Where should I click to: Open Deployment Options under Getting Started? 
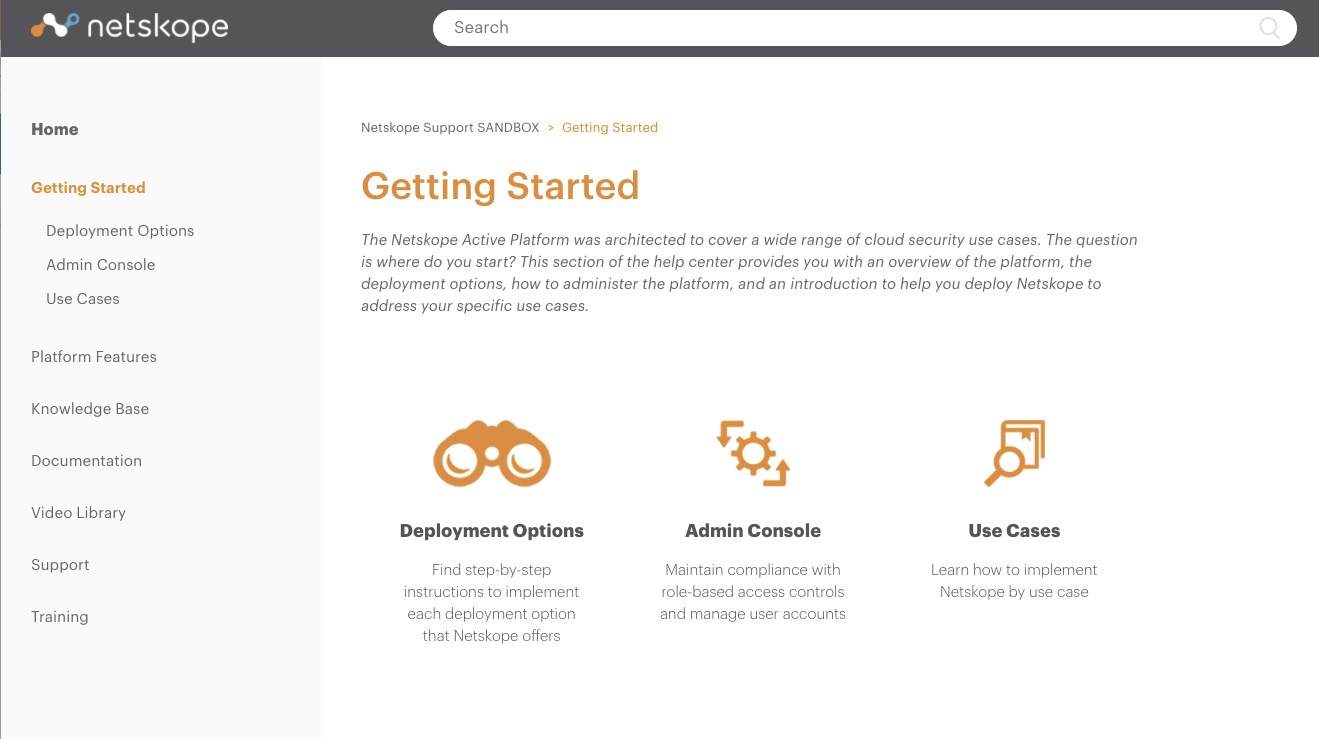(x=120, y=230)
